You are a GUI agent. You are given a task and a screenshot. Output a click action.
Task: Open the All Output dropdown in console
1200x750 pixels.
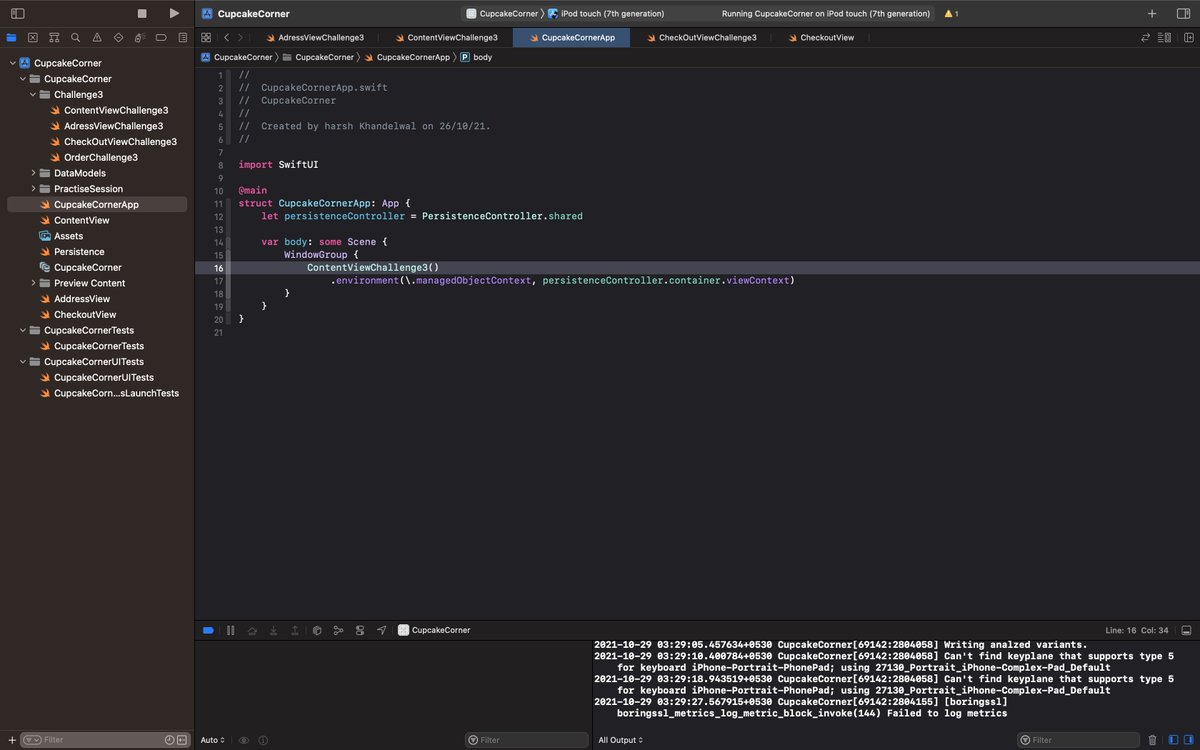click(x=619, y=740)
